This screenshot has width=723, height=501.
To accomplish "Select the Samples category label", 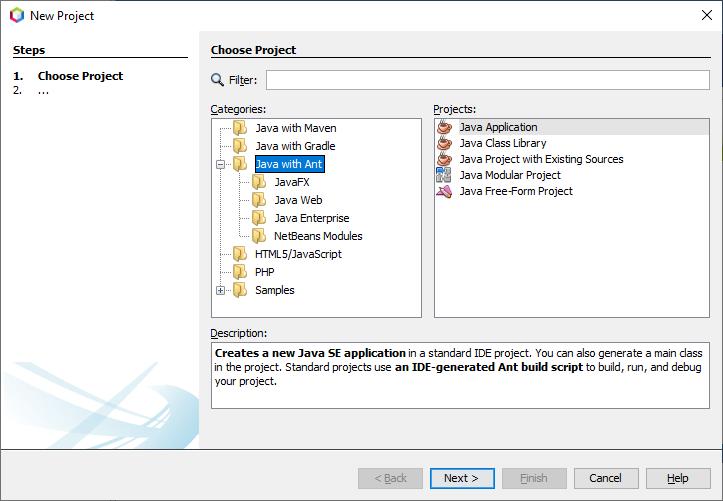I will pyautogui.click(x=275, y=290).
